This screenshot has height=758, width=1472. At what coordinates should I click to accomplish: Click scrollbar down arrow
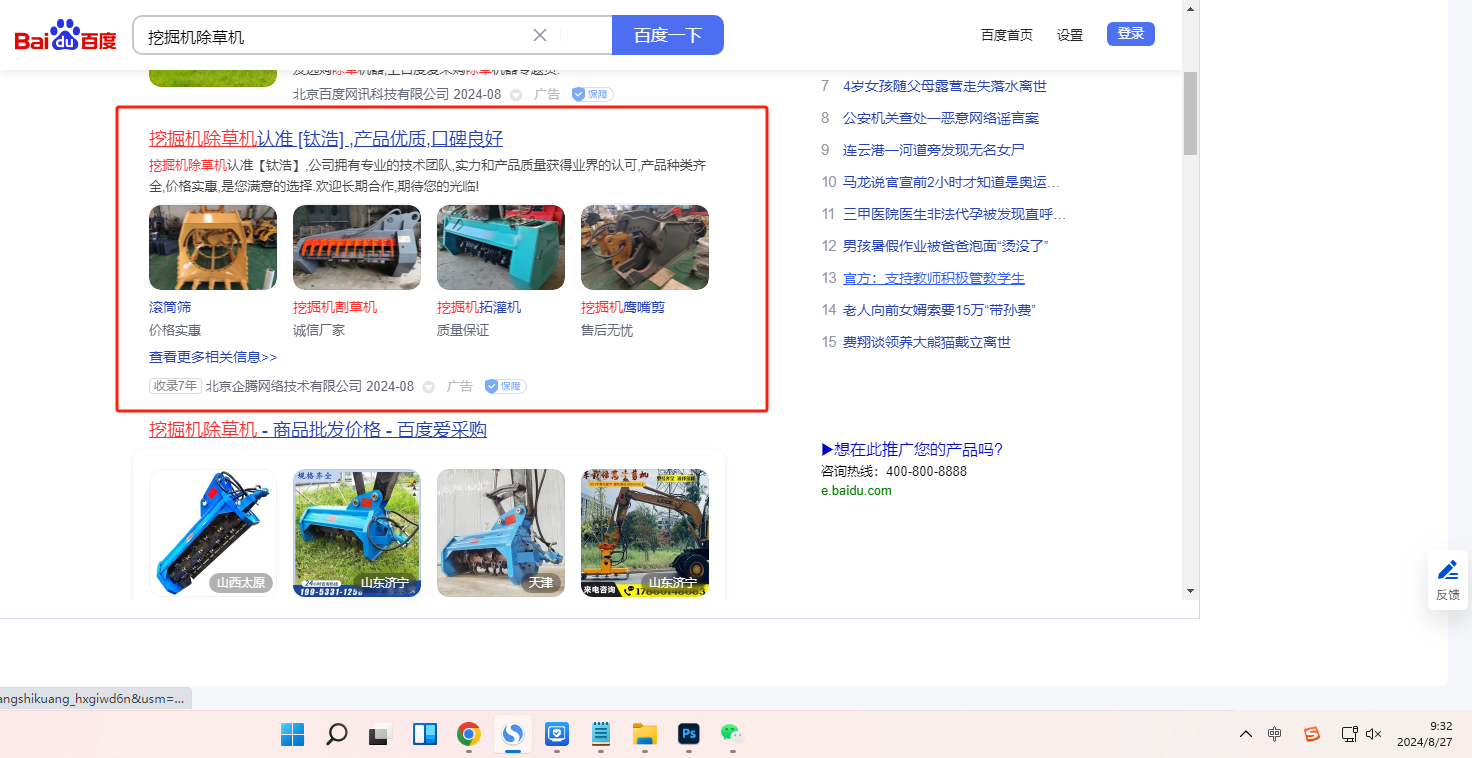pyautogui.click(x=1190, y=590)
